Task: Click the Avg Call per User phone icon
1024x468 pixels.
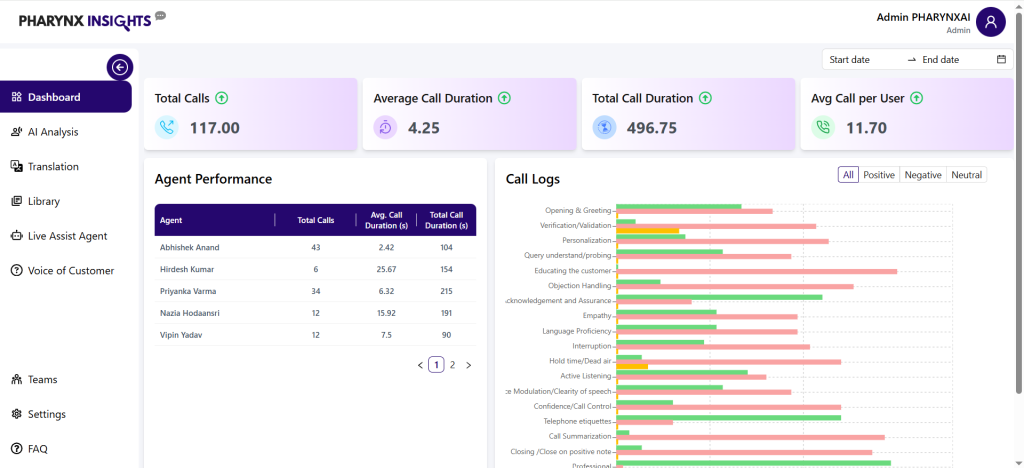Action: coord(823,127)
